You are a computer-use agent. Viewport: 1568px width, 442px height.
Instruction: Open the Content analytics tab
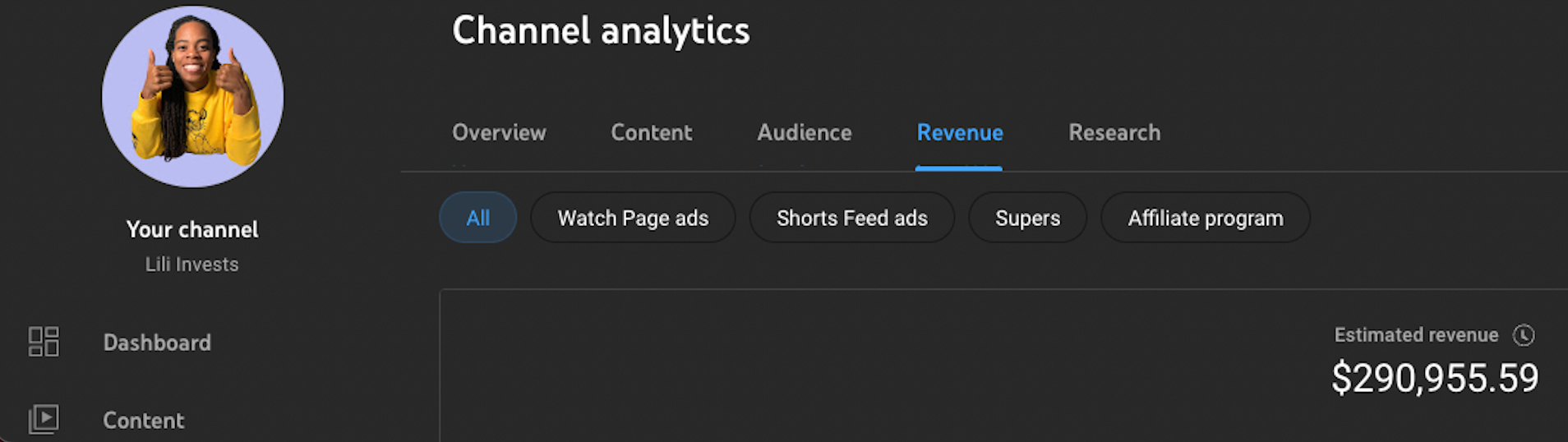coord(652,132)
